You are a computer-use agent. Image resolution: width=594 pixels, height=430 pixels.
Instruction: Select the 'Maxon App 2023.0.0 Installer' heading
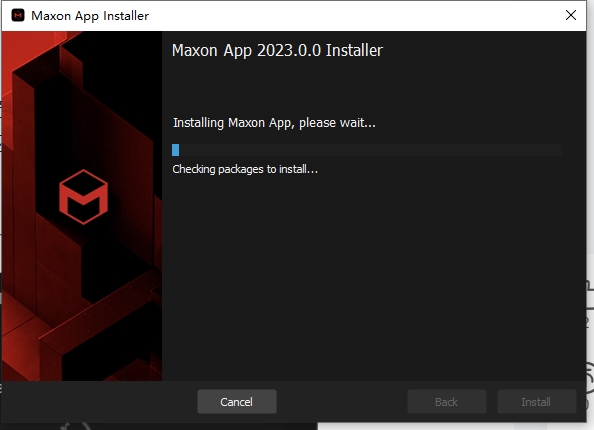[277, 50]
